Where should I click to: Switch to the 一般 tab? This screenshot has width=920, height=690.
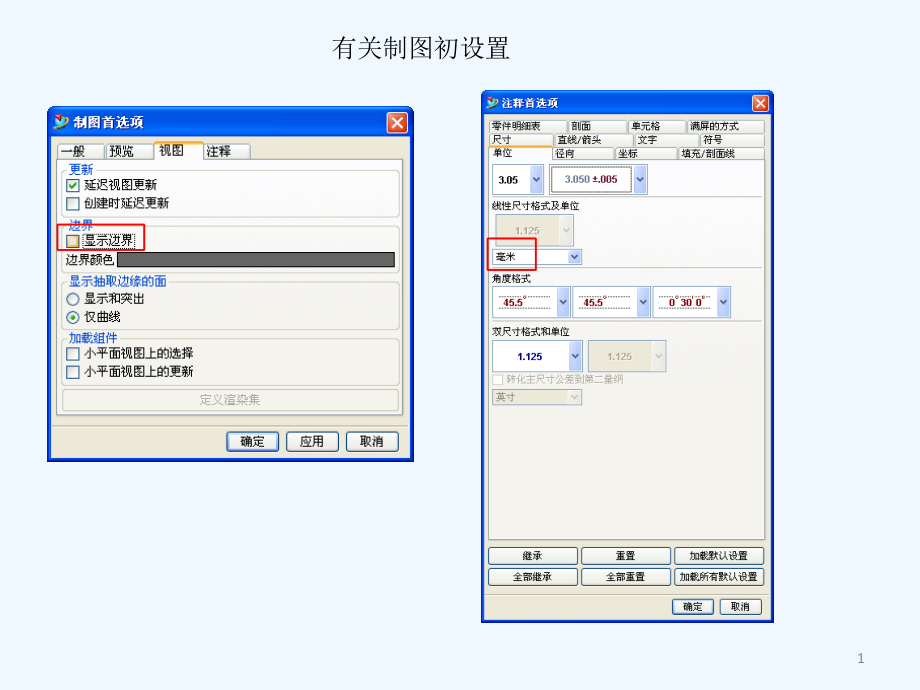pyautogui.click(x=78, y=152)
